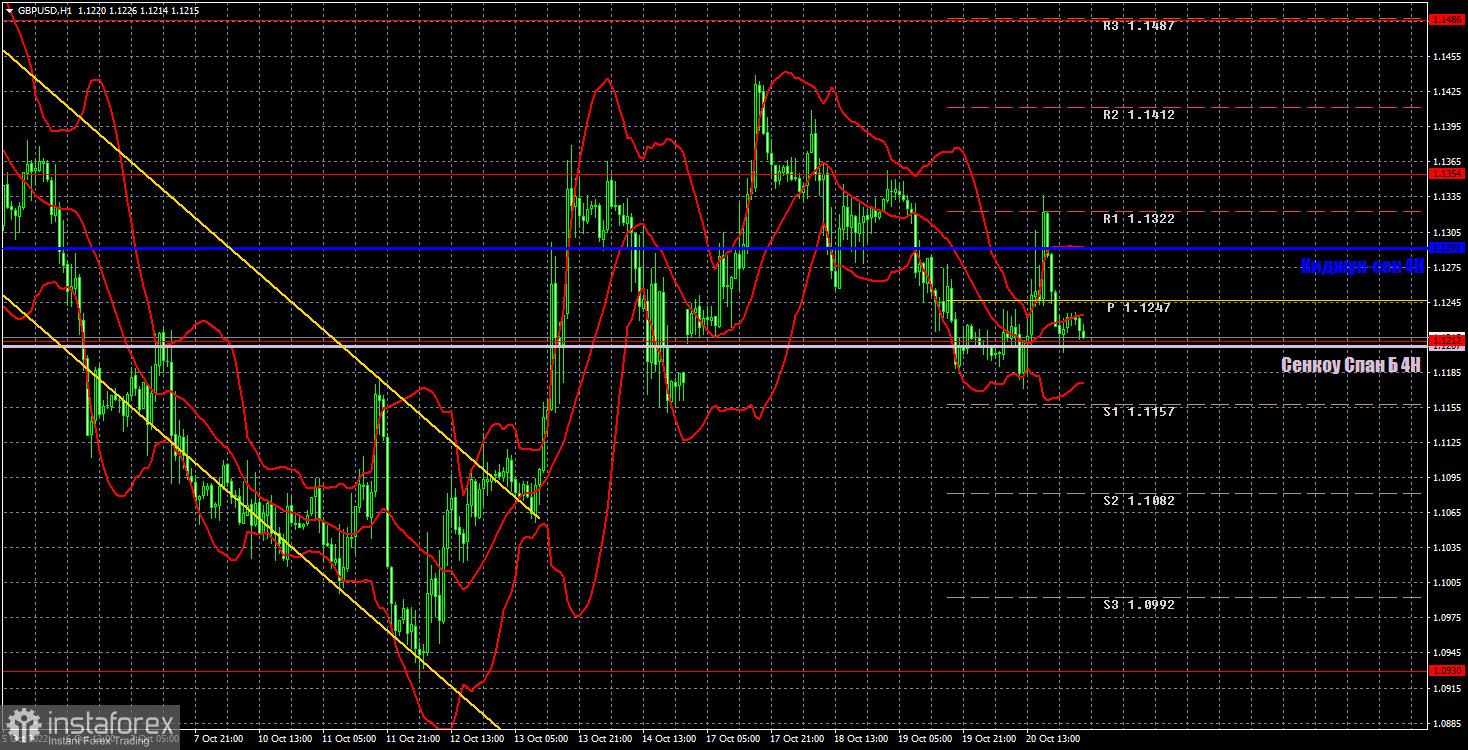Image resolution: width=1468 pixels, height=750 pixels.
Task: Click the Сенкоу Спан Б 4H label
Action: click(x=1351, y=366)
